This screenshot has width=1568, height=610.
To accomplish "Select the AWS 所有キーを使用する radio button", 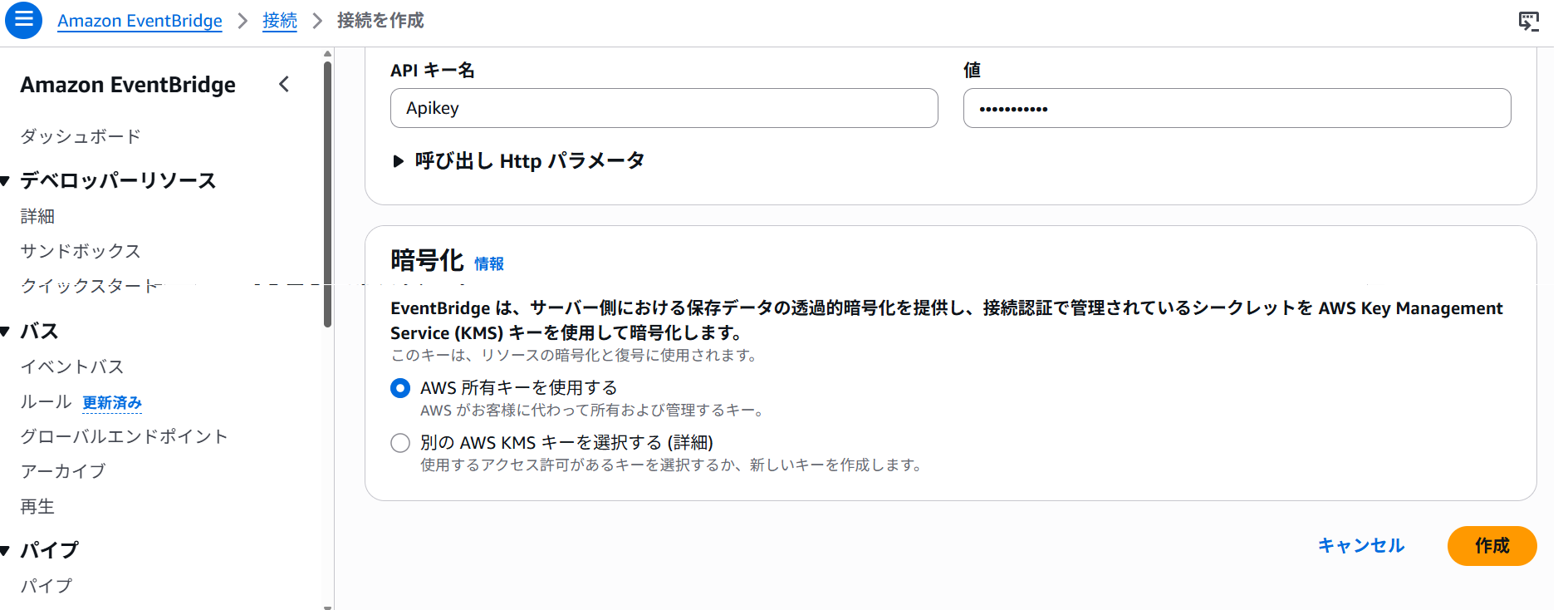I will pyautogui.click(x=400, y=388).
